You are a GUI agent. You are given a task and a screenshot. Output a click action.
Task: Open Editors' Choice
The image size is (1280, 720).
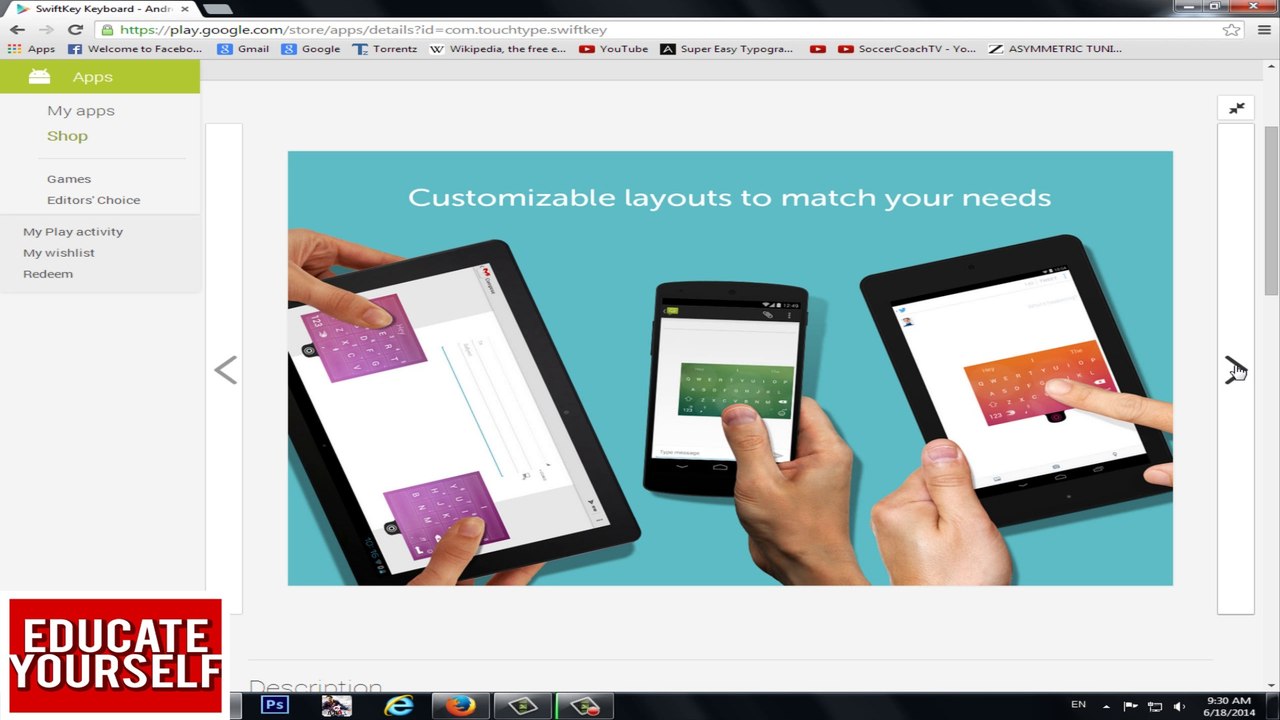coord(94,200)
